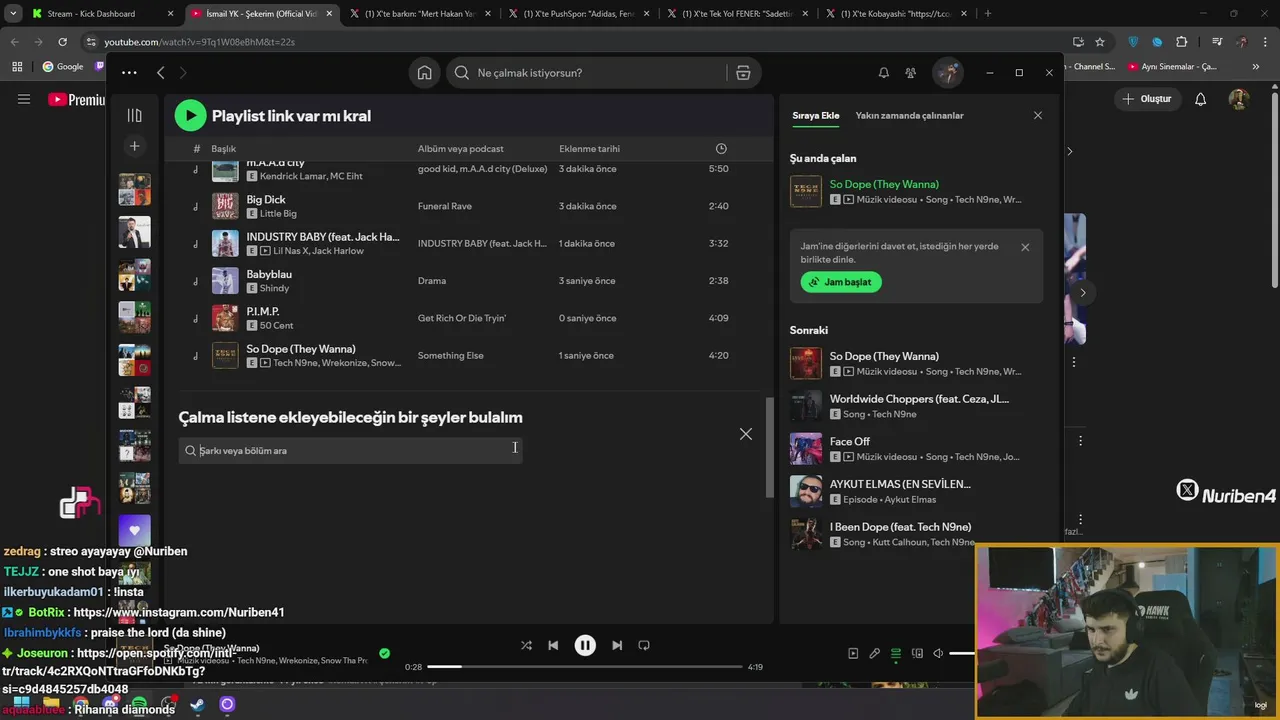Viewport: 1280px width, 720px height.
Task: Open Spotify three-dot app menu
Action: pos(129,72)
